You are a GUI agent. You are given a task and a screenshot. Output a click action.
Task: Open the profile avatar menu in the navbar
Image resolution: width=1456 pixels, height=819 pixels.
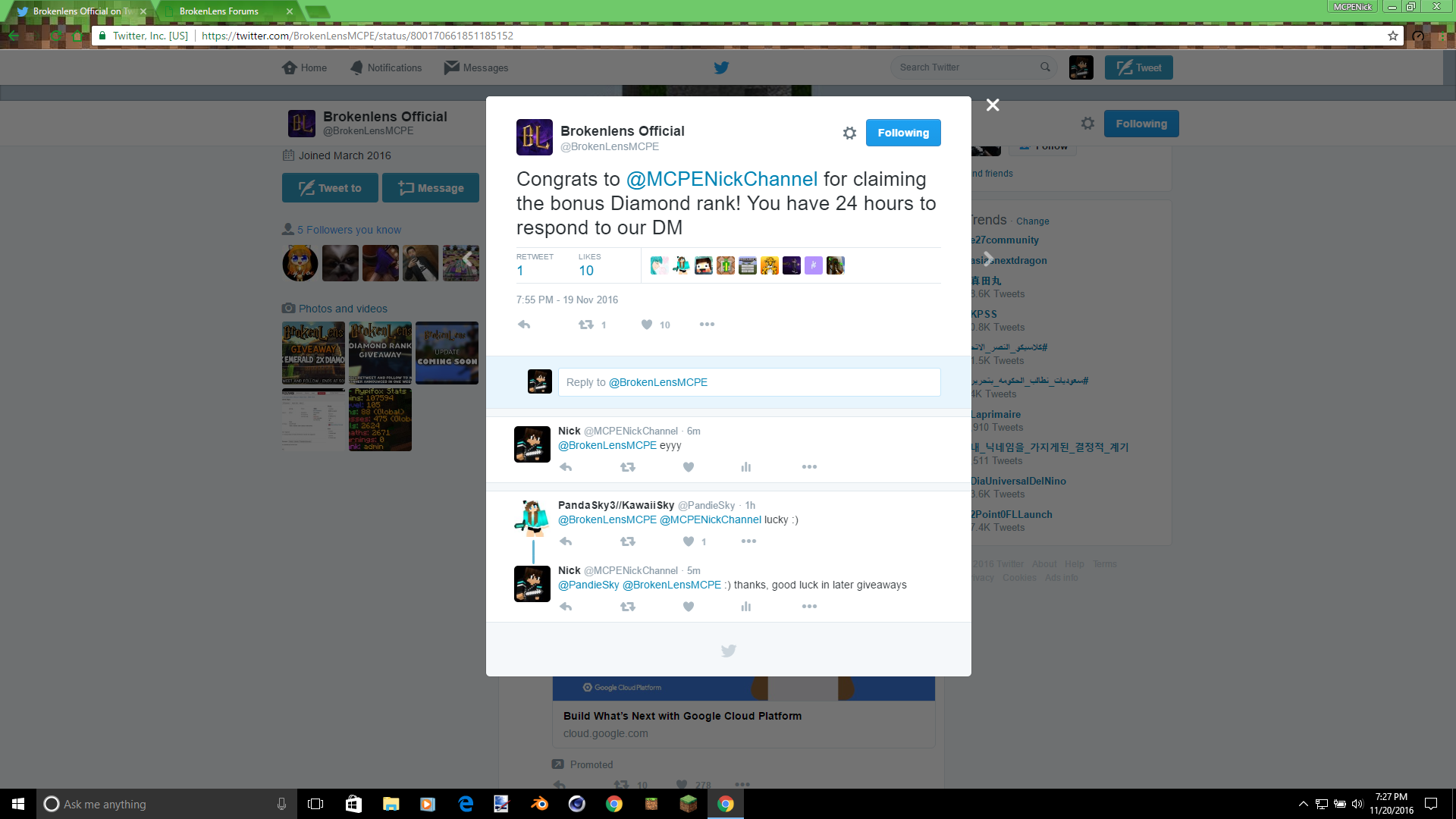pyautogui.click(x=1081, y=67)
